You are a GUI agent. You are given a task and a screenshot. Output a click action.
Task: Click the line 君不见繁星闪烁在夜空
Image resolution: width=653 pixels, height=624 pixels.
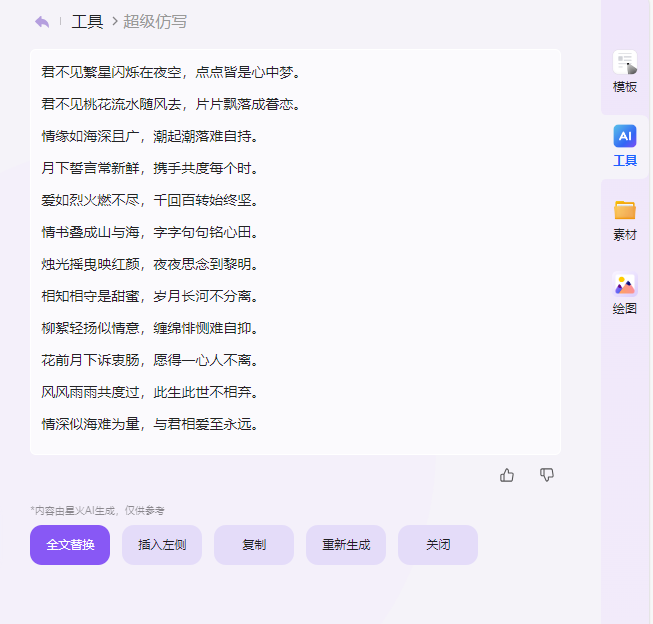pos(111,72)
